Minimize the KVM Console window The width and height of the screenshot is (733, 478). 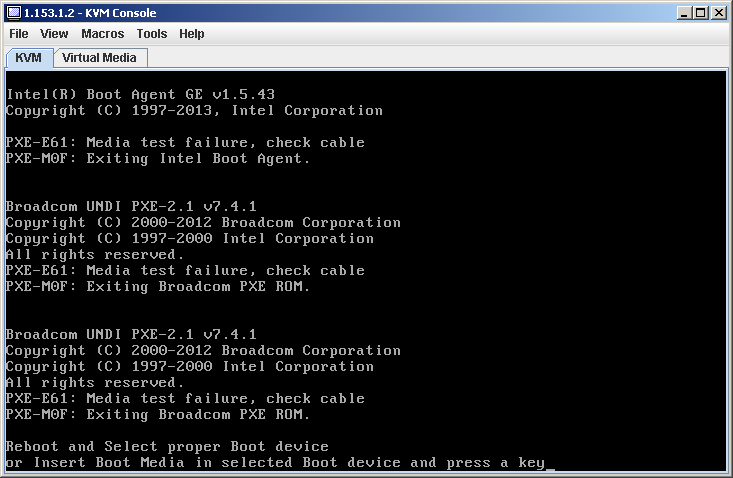[684, 13]
